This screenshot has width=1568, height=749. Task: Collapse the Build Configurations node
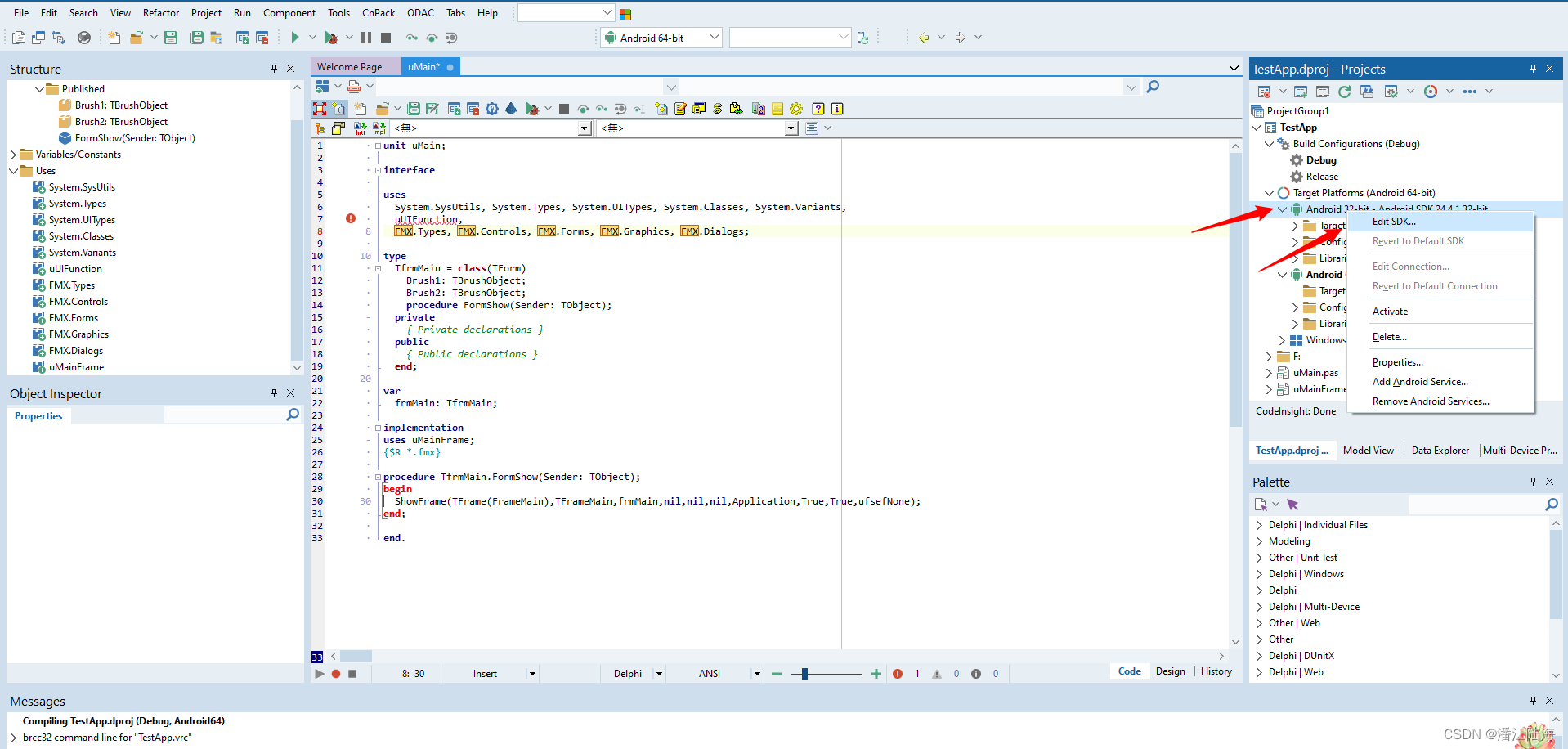pos(1269,144)
